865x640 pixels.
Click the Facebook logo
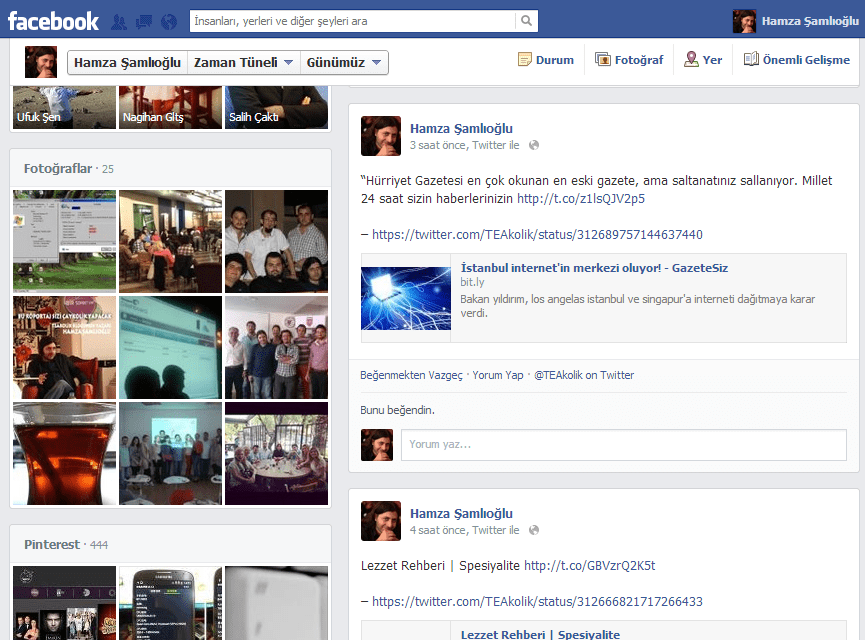pos(53,21)
